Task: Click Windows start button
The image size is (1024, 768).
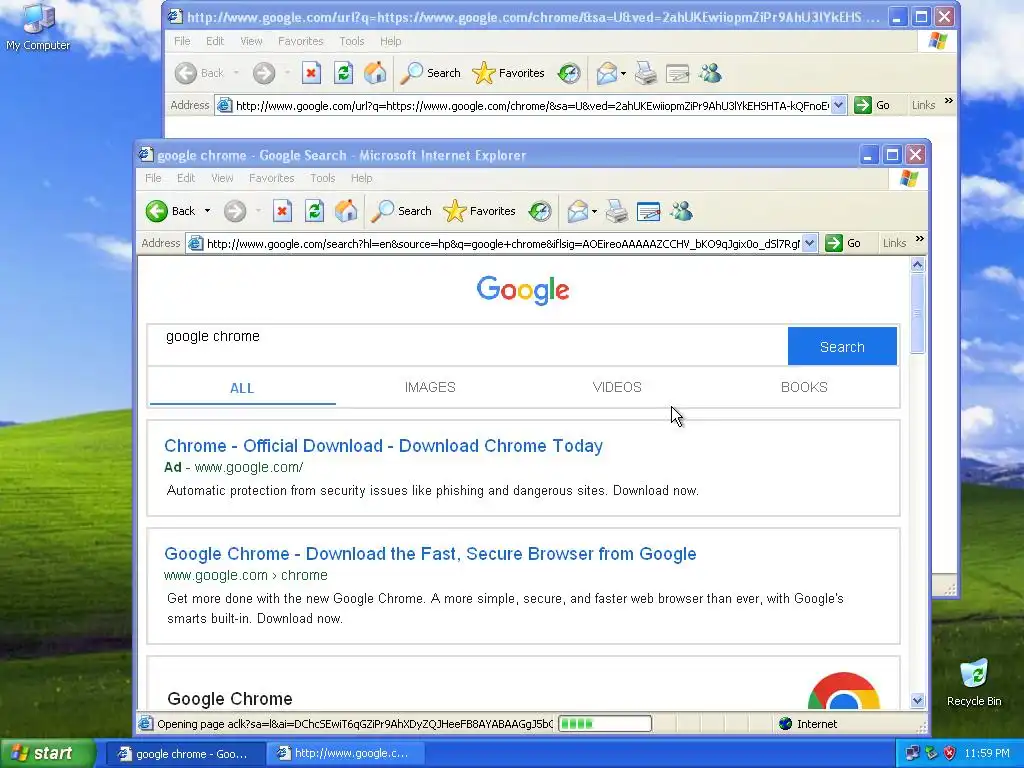Action: point(48,754)
